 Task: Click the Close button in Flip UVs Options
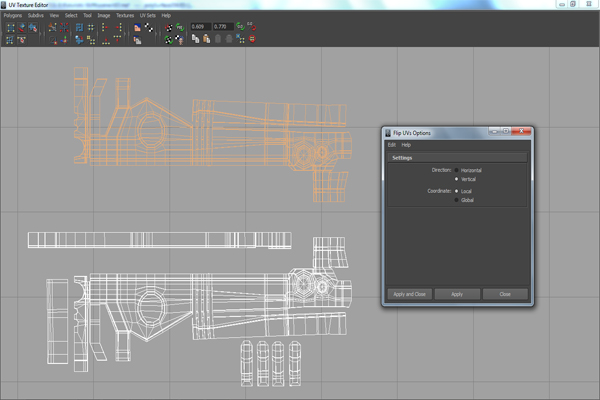(x=505, y=294)
